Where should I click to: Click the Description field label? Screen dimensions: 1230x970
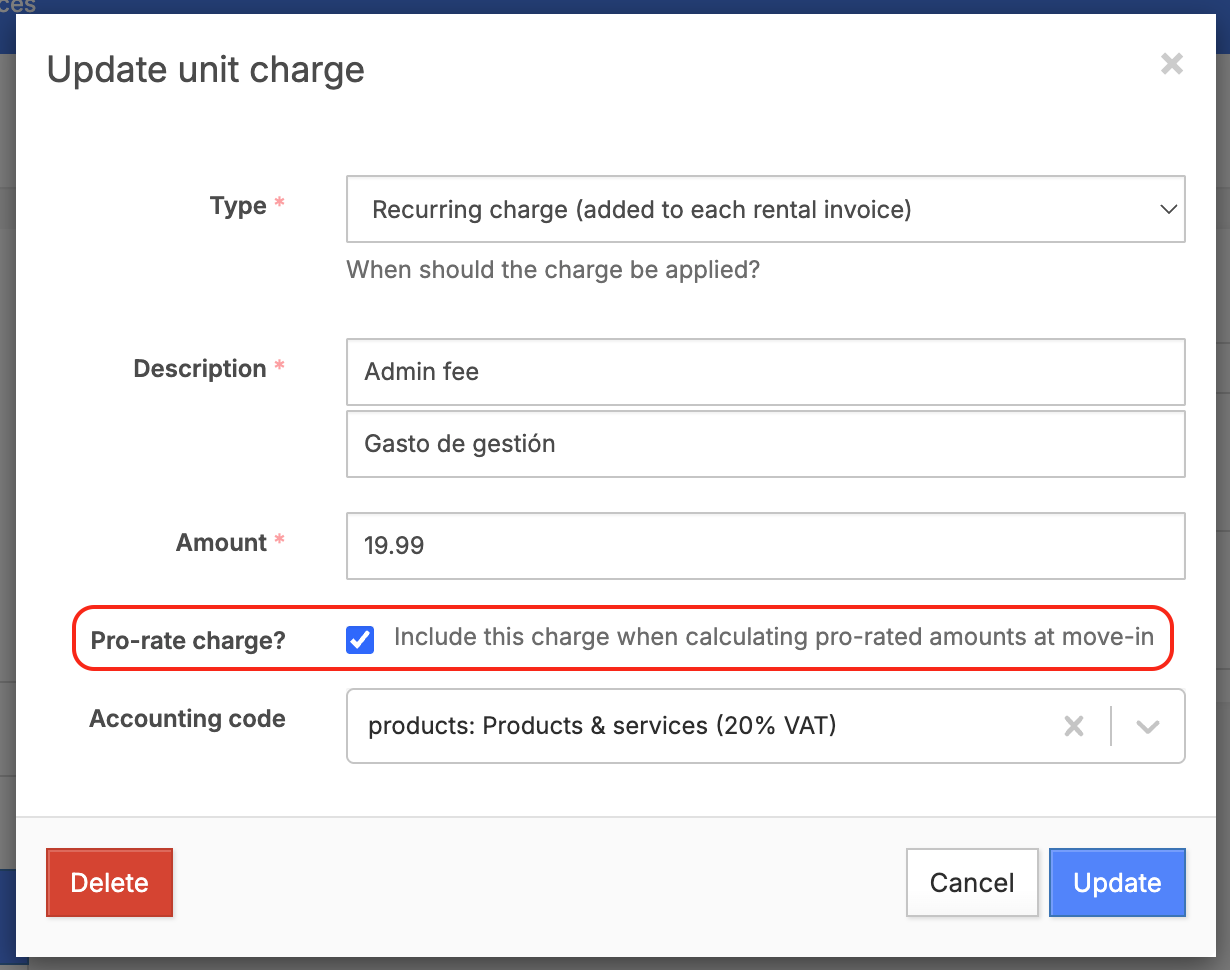[200, 369]
